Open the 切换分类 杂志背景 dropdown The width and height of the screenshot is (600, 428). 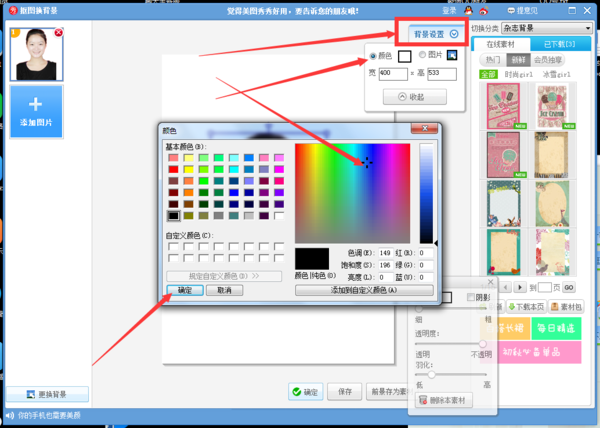click(x=547, y=28)
